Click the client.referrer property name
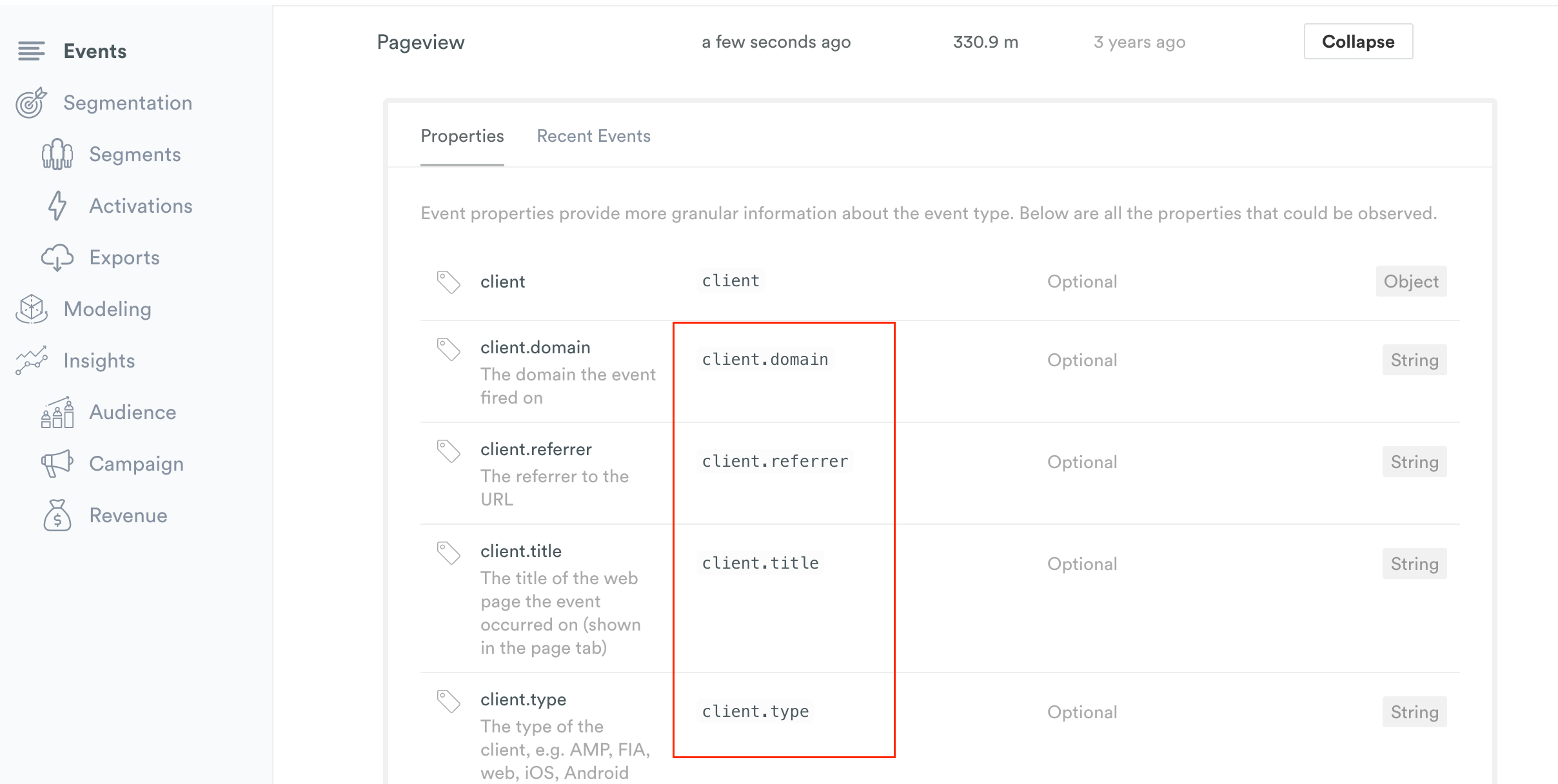This screenshot has height=784, width=1558. click(x=536, y=449)
